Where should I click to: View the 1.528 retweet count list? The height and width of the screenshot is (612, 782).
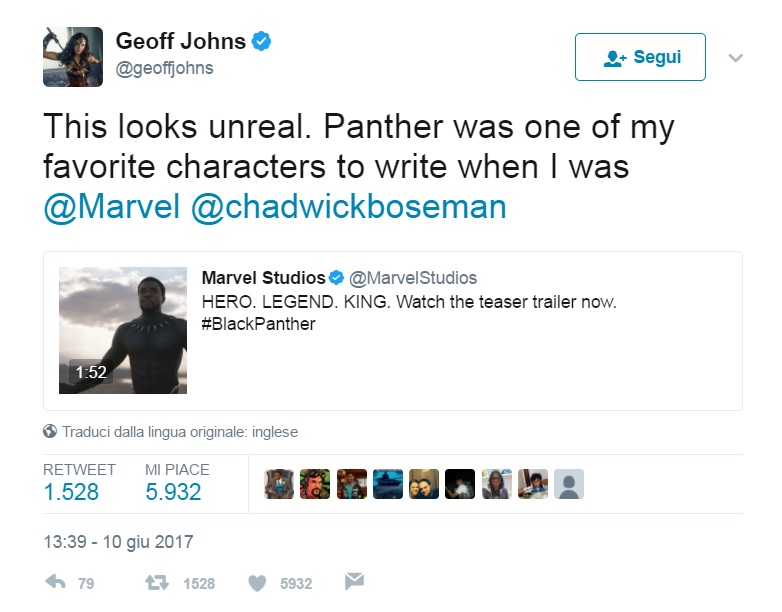71,492
